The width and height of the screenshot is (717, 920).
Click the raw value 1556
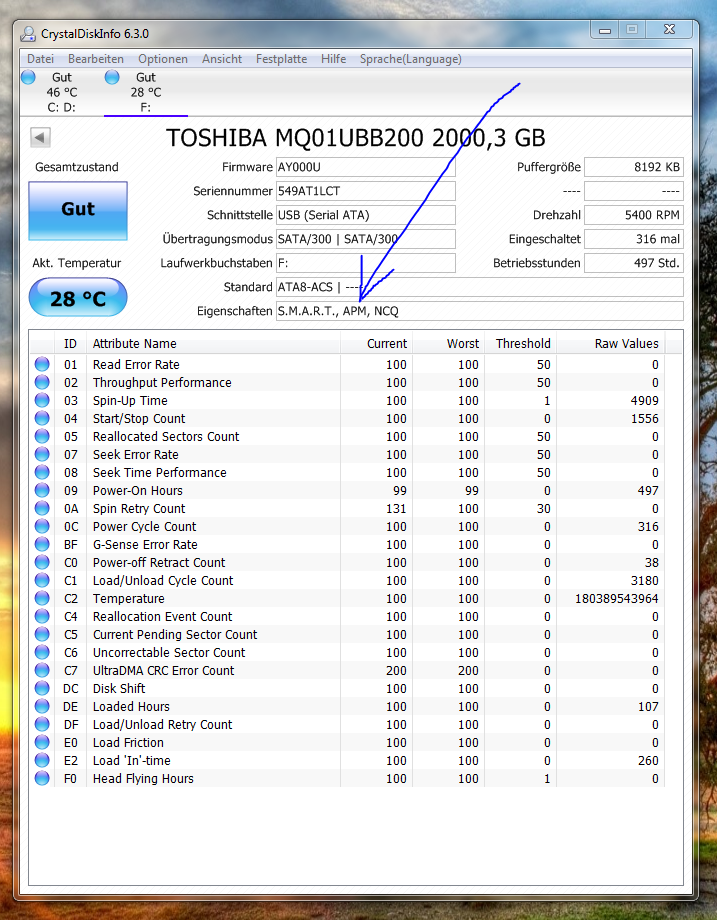[x=644, y=418]
